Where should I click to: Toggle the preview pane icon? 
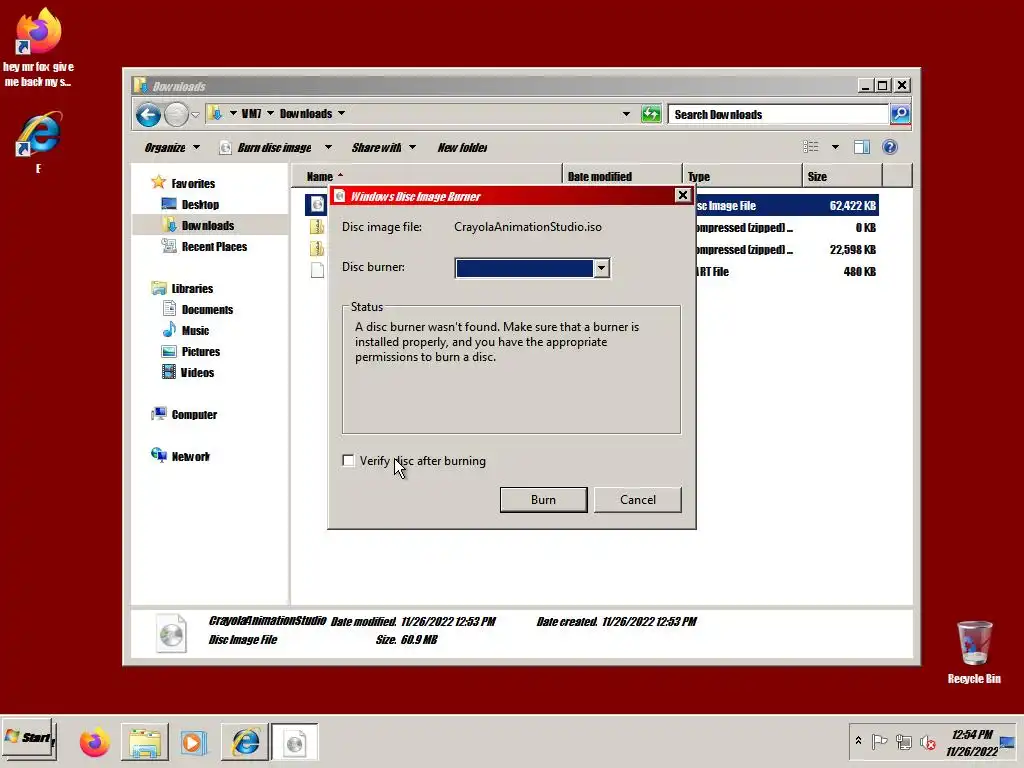pos(861,147)
